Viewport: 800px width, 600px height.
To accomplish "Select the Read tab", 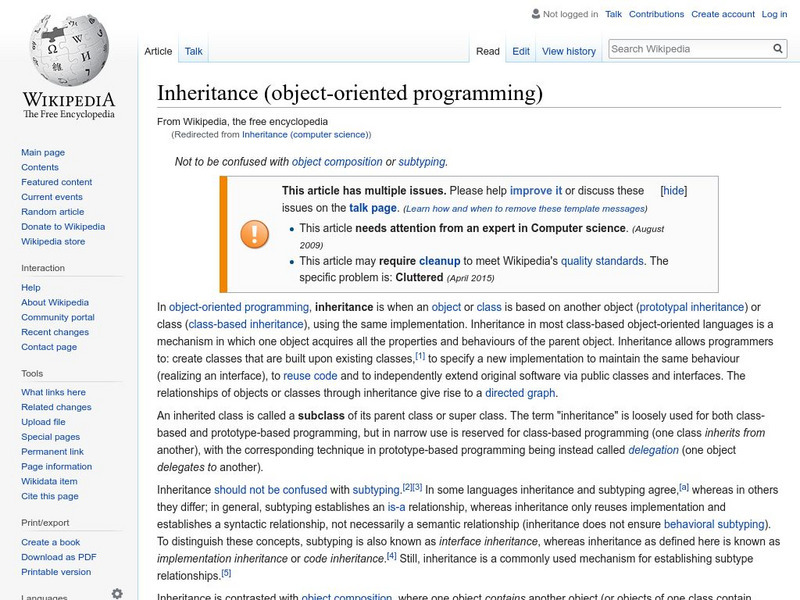I will coord(486,51).
